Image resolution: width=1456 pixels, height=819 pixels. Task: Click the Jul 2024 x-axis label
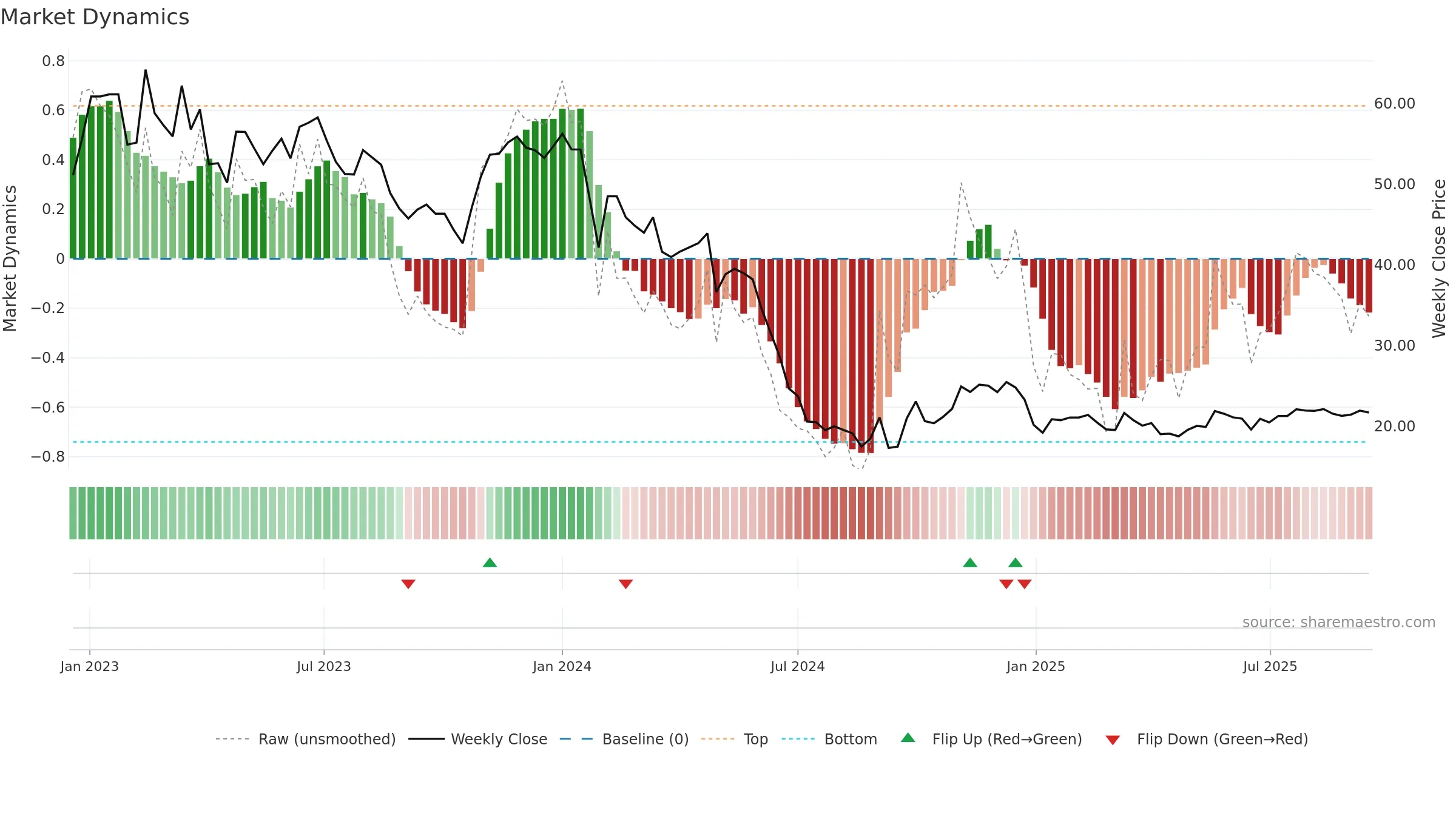[x=798, y=666]
